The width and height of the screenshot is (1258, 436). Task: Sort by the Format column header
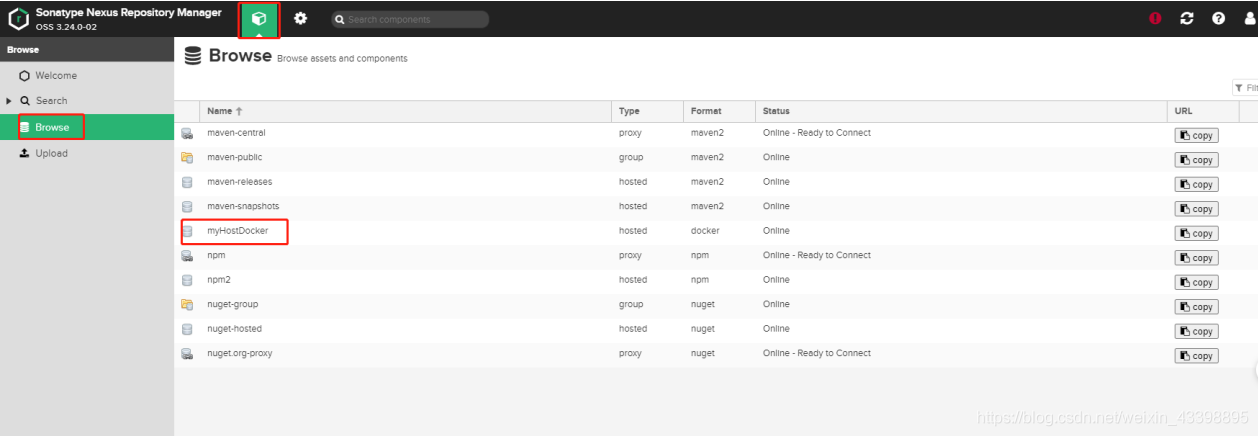click(x=719, y=111)
